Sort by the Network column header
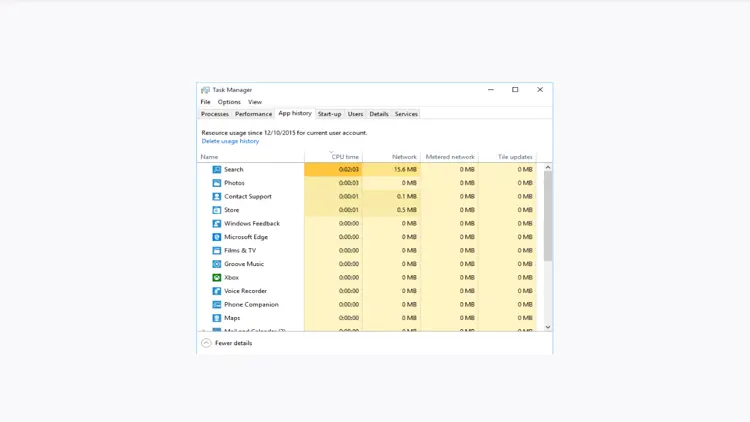Screen dimensions: 750x422 (404, 157)
